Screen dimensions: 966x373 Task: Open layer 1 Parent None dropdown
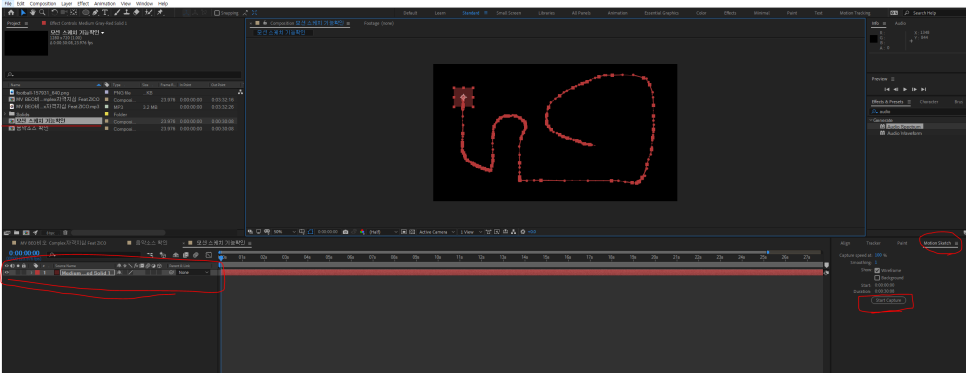point(193,272)
